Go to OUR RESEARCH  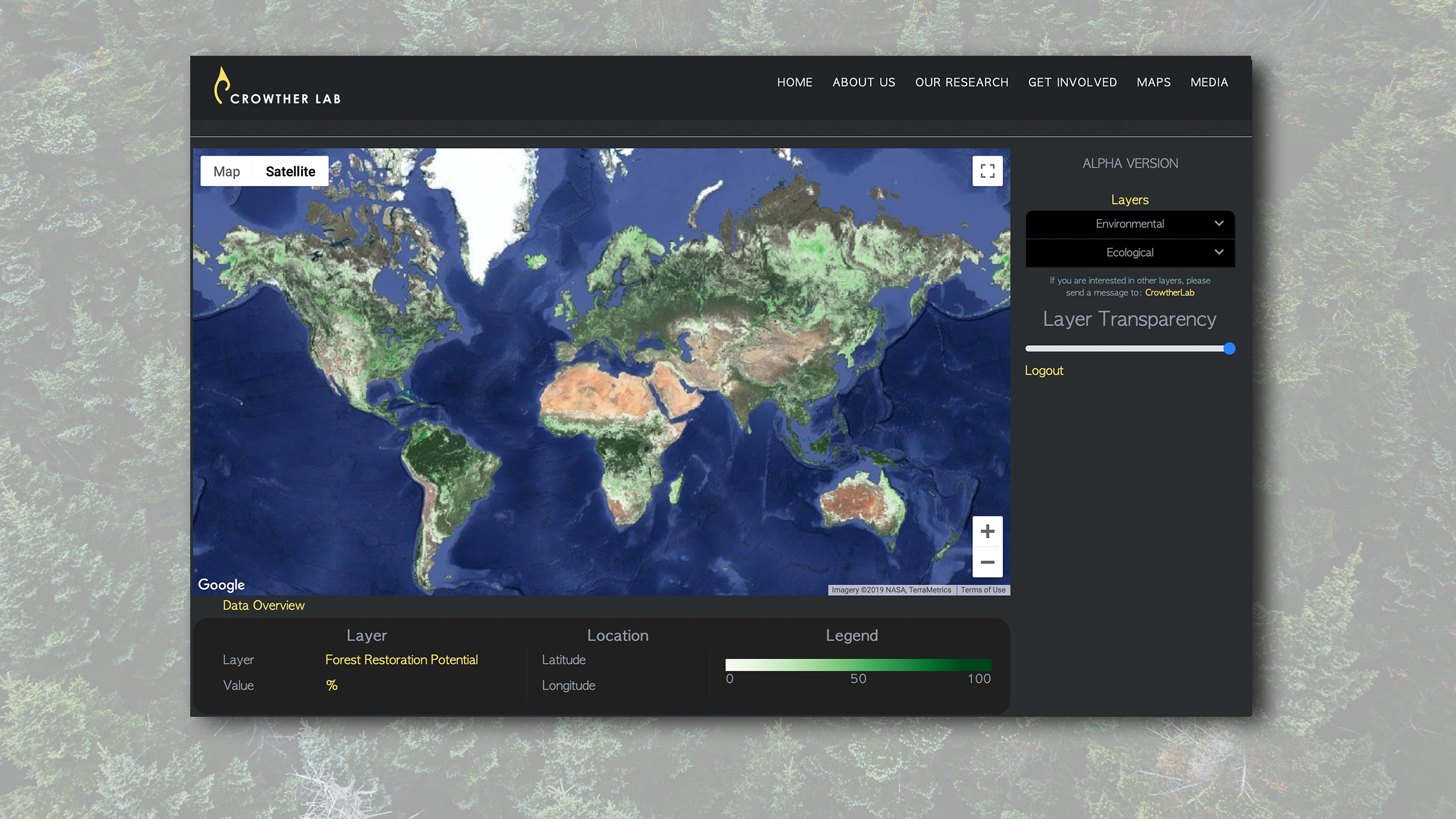[x=961, y=82]
